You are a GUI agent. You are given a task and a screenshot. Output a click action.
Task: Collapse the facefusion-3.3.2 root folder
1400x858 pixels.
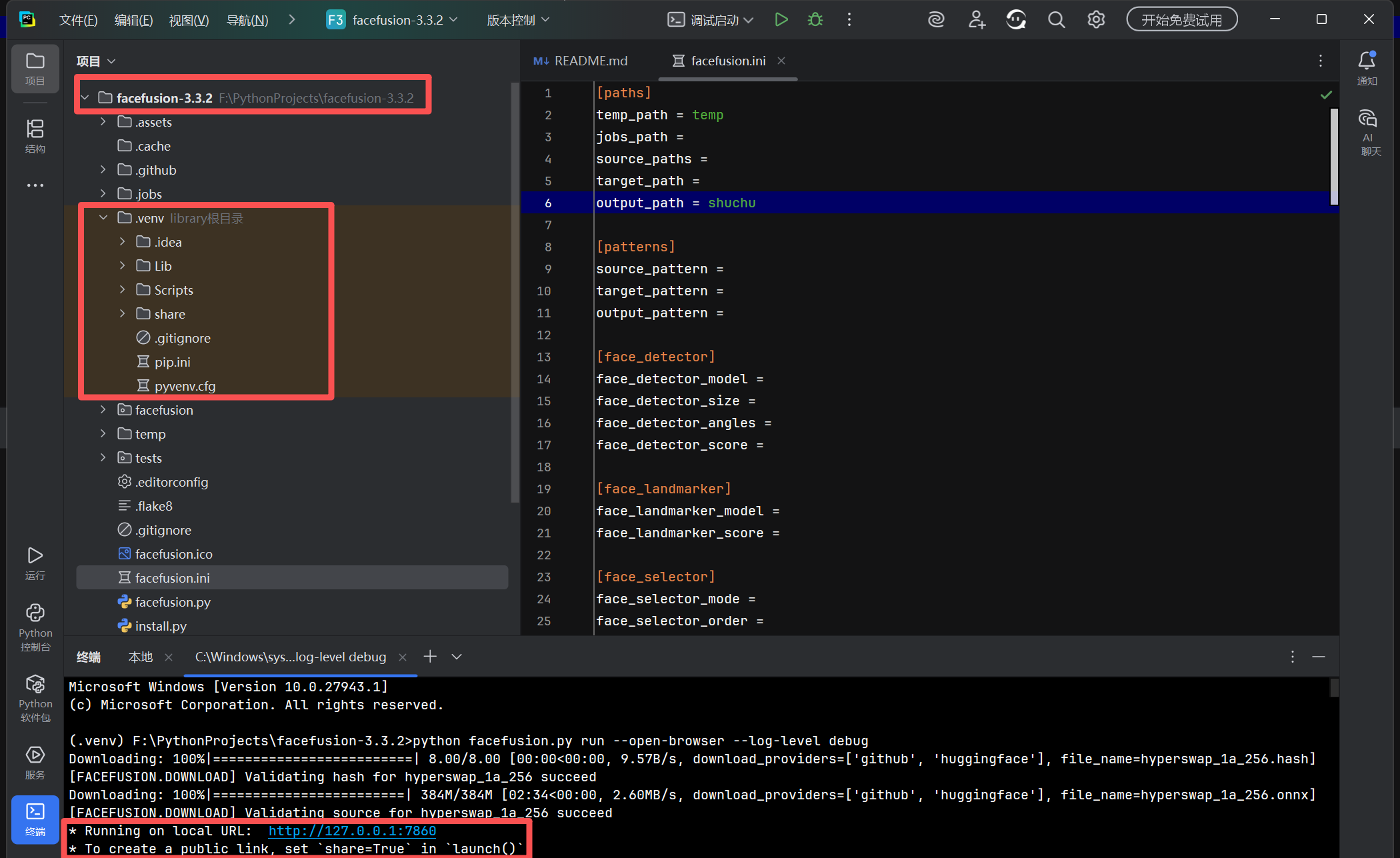[85, 98]
